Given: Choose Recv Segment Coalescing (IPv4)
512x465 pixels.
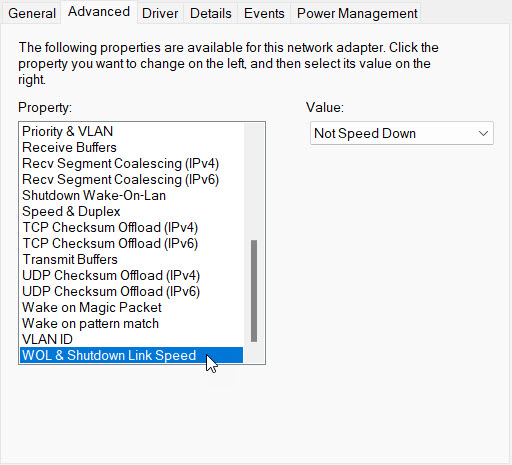Looking at the screenshot, I should point(132,163).
